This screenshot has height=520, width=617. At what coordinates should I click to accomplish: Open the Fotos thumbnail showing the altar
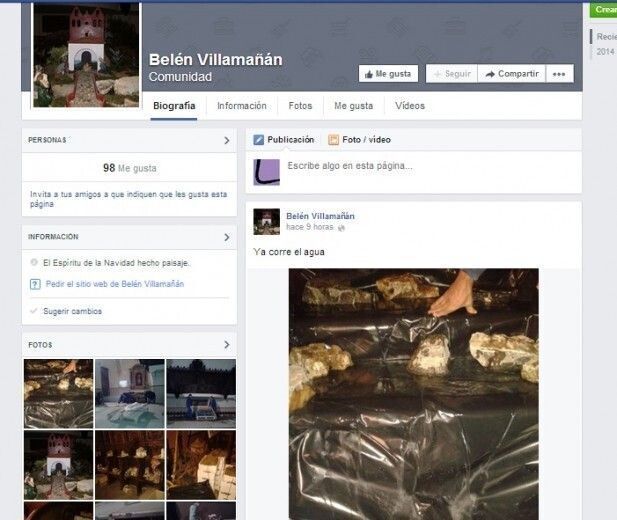pos(130,394)
